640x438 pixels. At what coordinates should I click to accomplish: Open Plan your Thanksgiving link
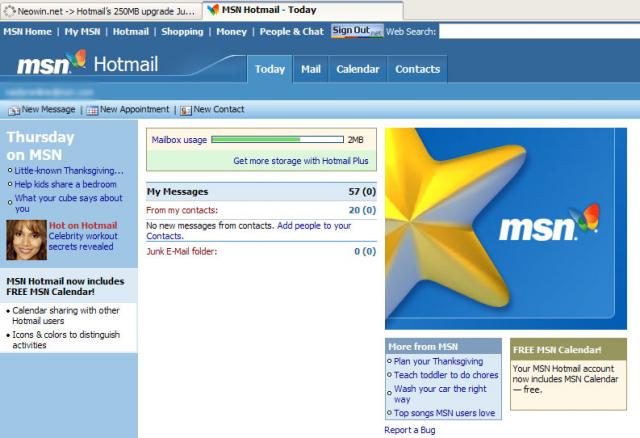[438, 361]
